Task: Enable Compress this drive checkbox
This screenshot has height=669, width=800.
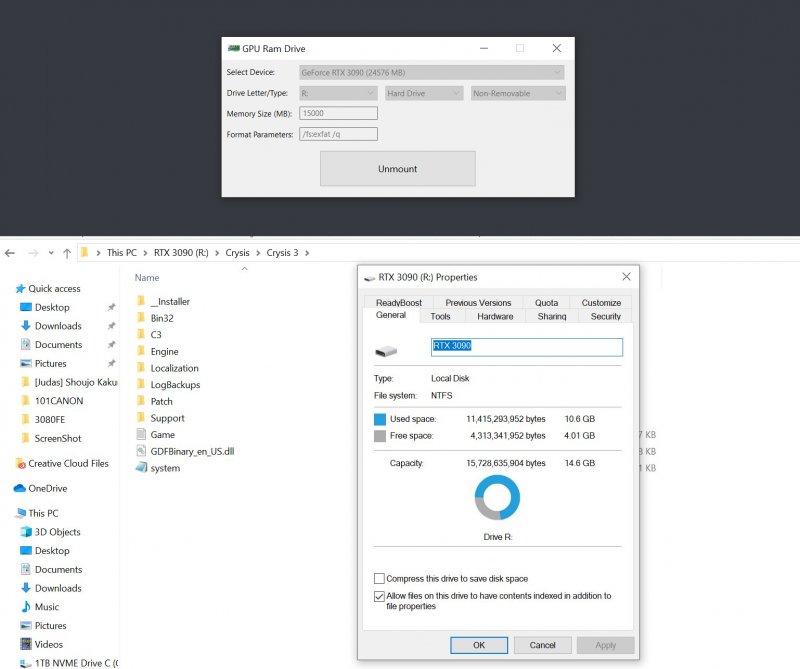Action: 379,579
